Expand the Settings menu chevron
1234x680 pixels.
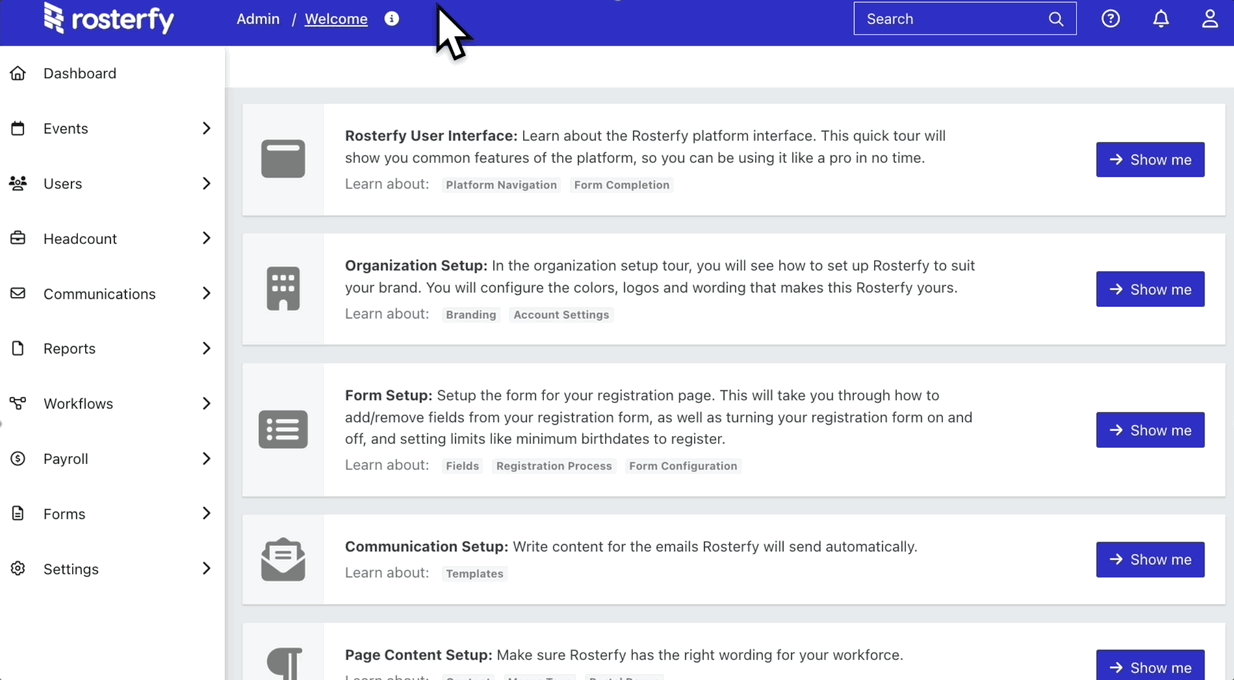pyautogui.click(x=206, y=568)
